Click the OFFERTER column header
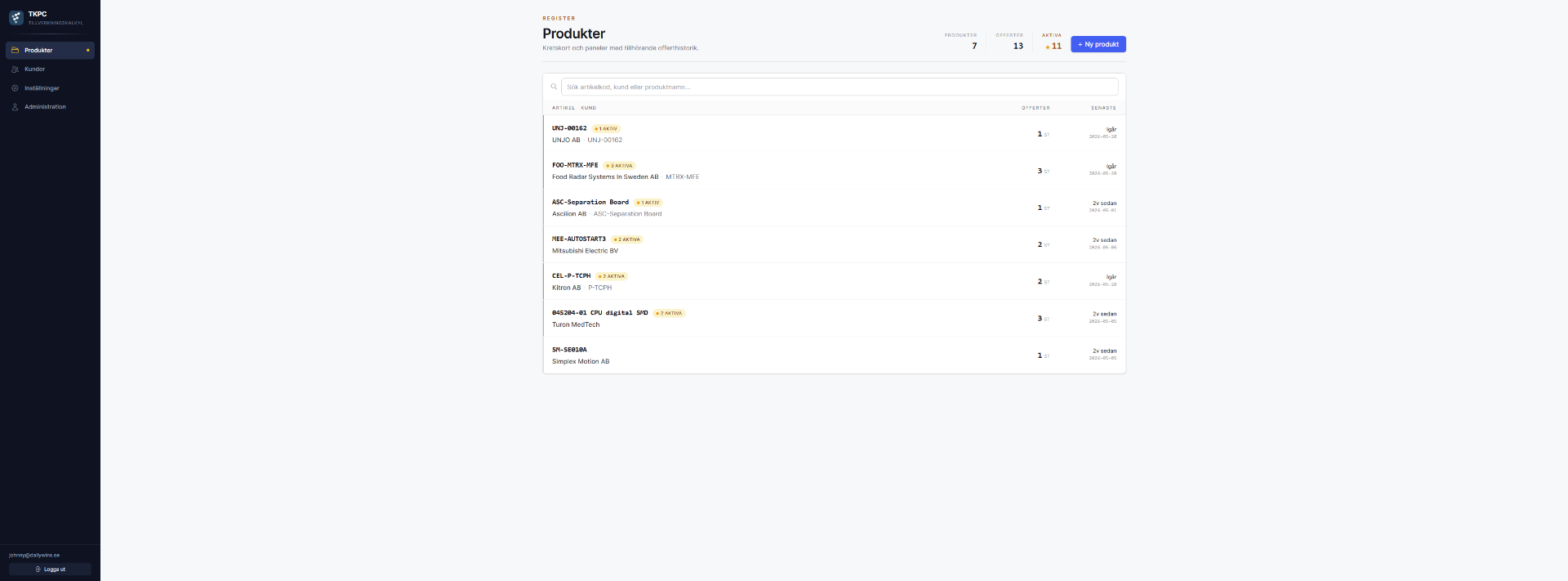The width and height of the screenshot is (1568, 581). 1036,108
